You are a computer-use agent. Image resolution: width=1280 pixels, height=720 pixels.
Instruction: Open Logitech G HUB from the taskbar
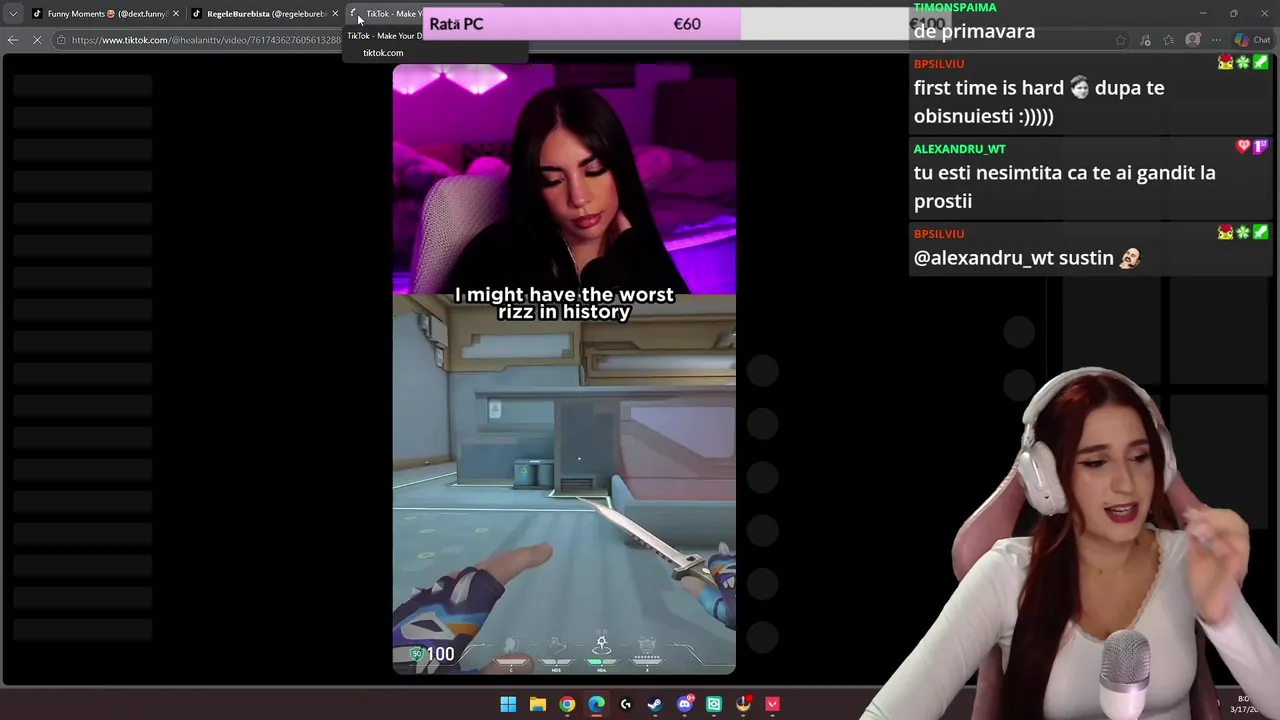point(626,704)
